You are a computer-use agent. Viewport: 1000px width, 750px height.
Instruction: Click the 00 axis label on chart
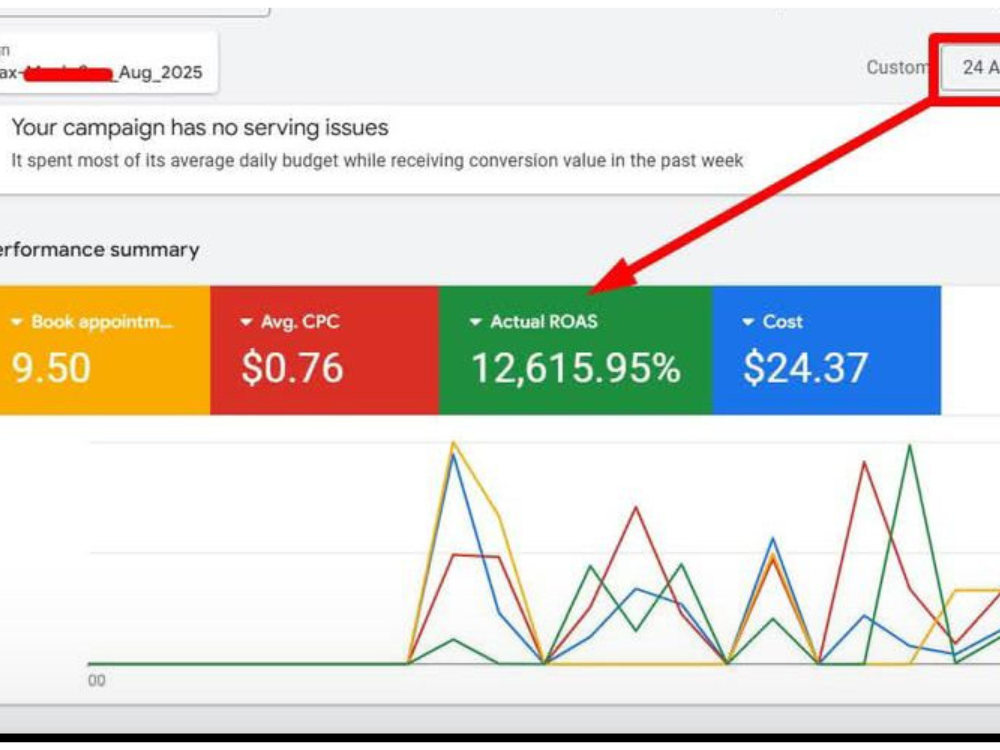96,680
